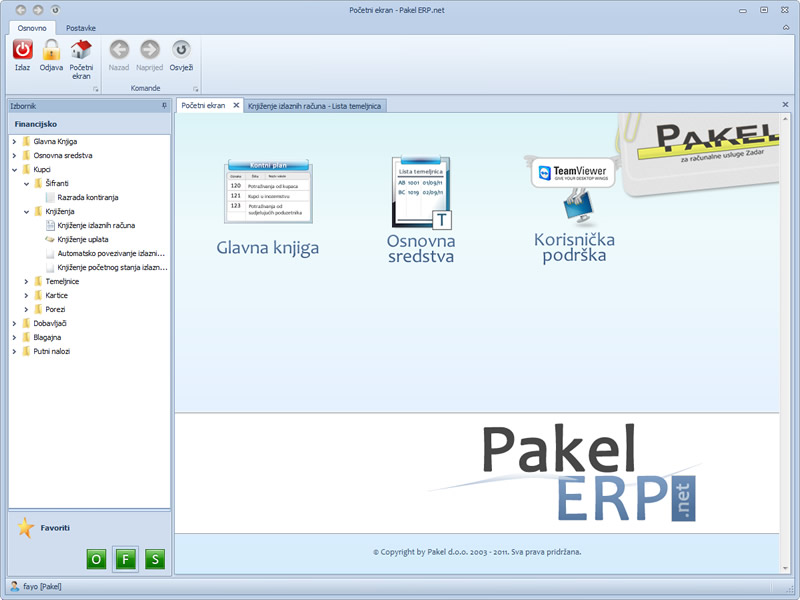Click the scroll up arrow in content area

coord(785,118)
